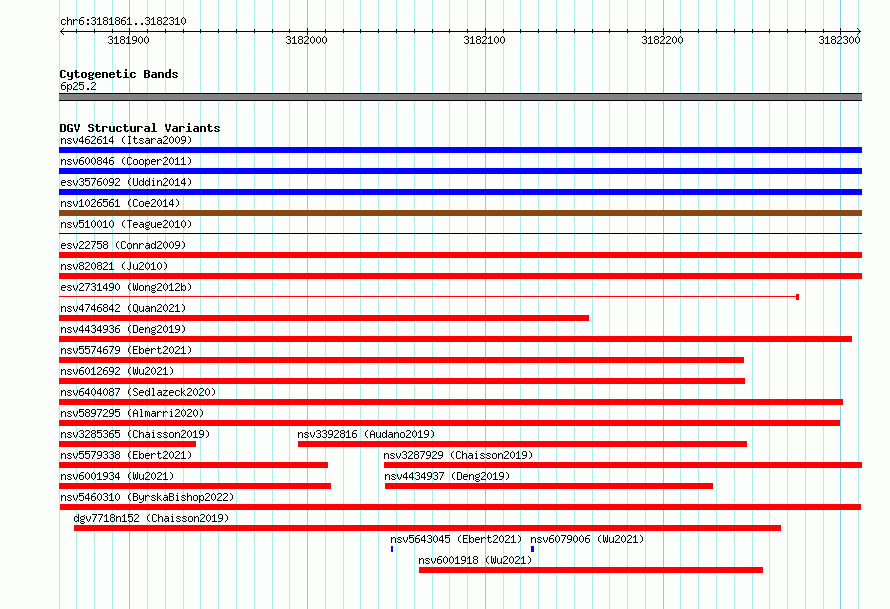Click the nsv462614 (Itsara2009) label

[126, 140]
